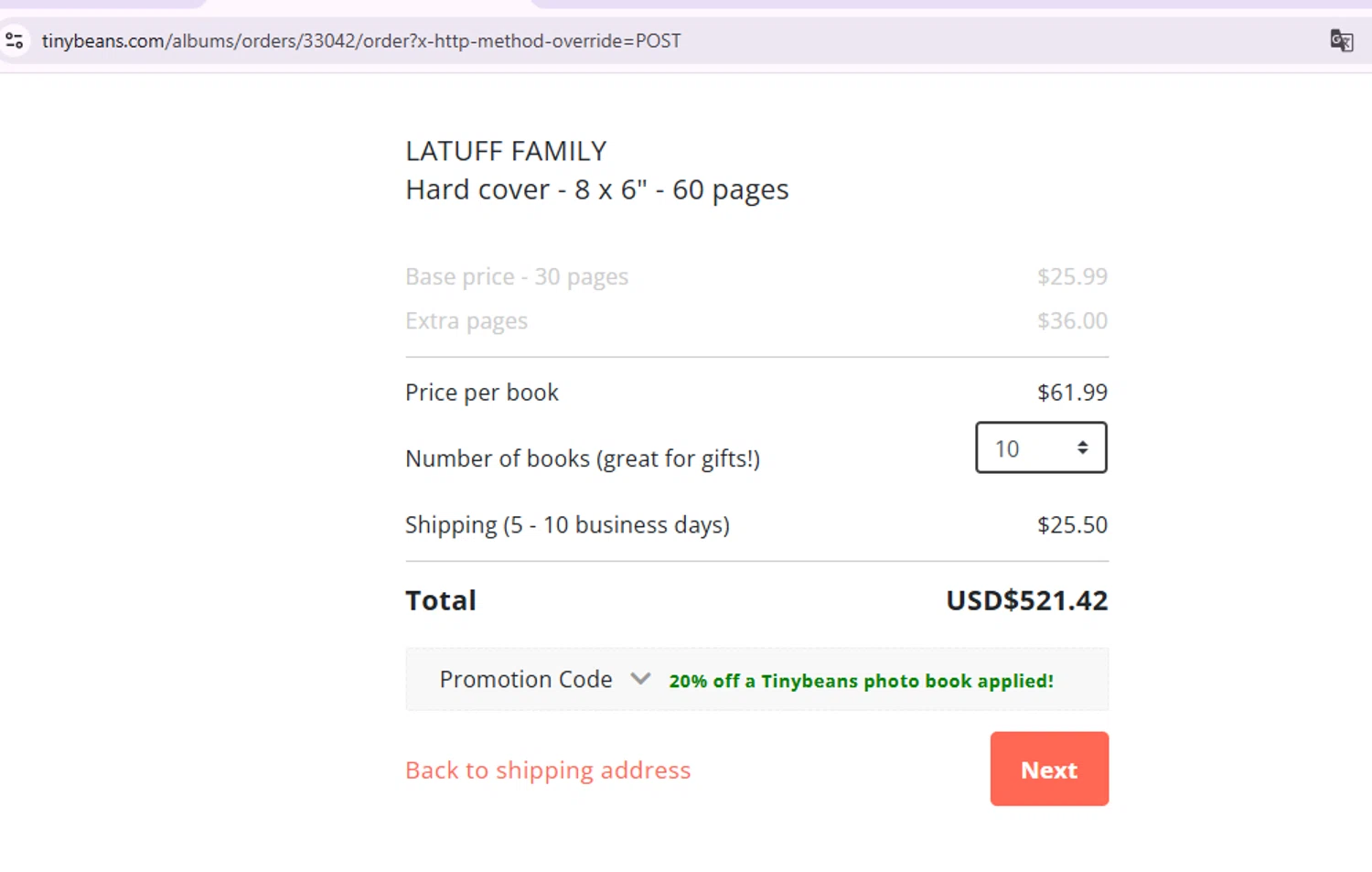Click the Base price - 30 pages row
The width and height of the screenshot is (1372, 872).
[x=756, y=276]
